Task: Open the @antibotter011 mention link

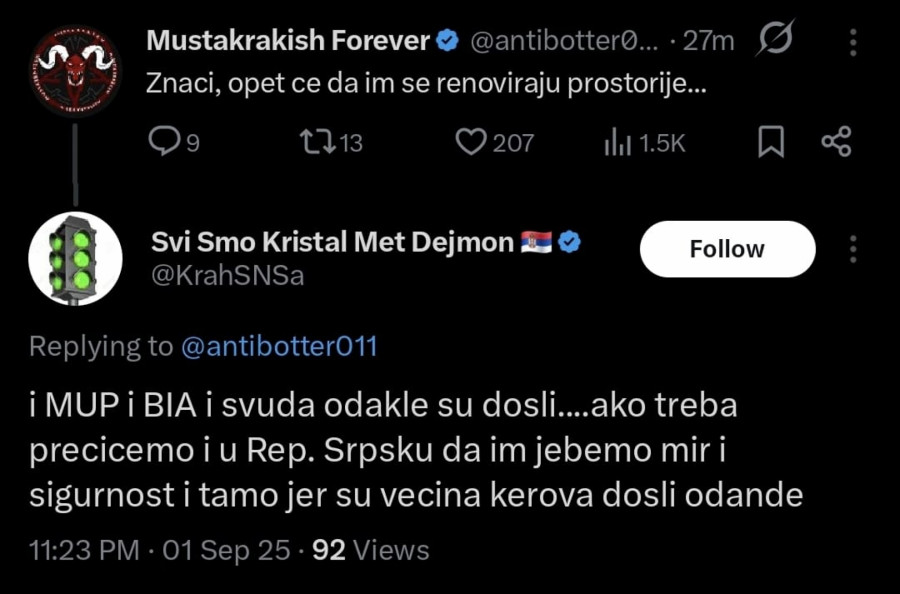Action: [280, 346]
